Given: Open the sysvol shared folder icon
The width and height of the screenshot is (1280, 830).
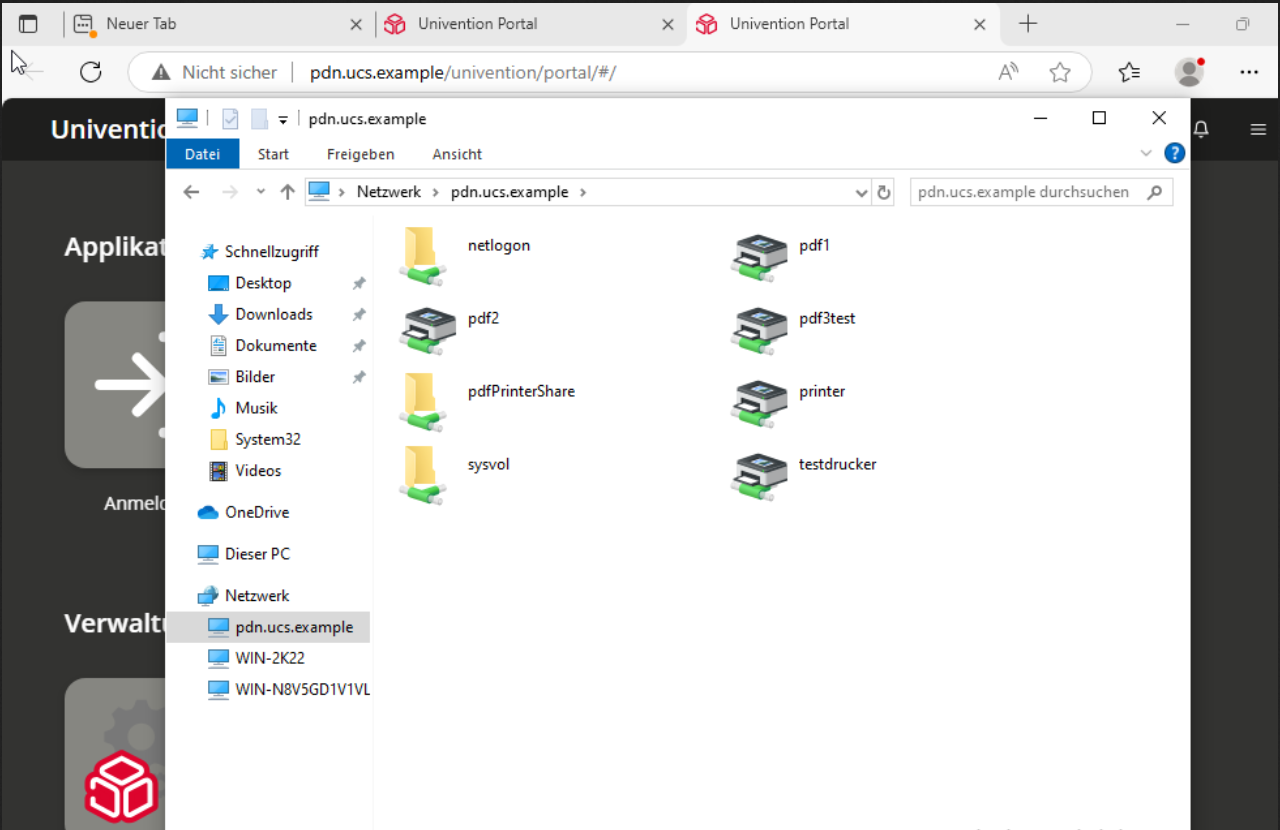Looking at the screenshot, I should click(x=421, y=474).
